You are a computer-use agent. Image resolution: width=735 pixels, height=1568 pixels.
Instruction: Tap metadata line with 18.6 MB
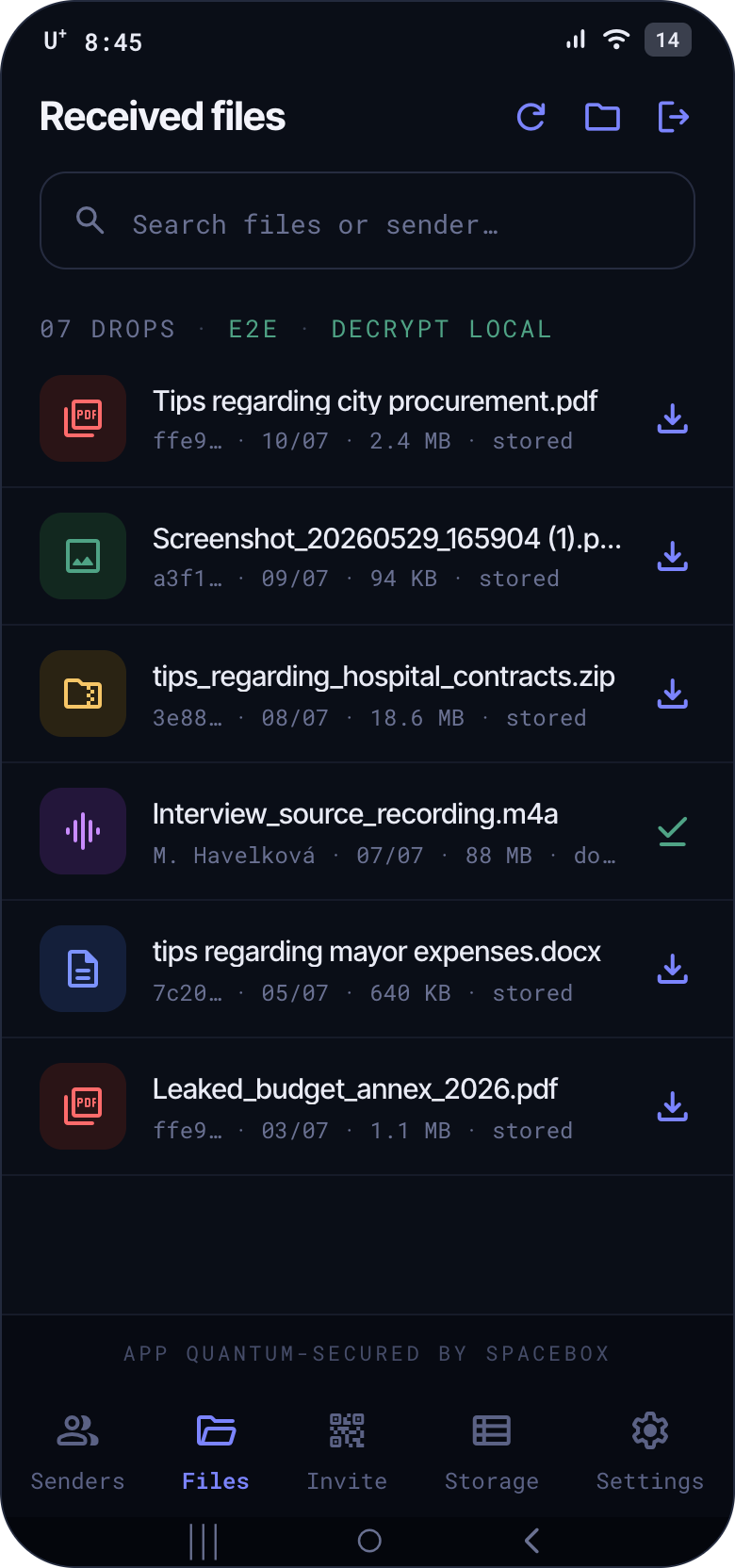369,718
